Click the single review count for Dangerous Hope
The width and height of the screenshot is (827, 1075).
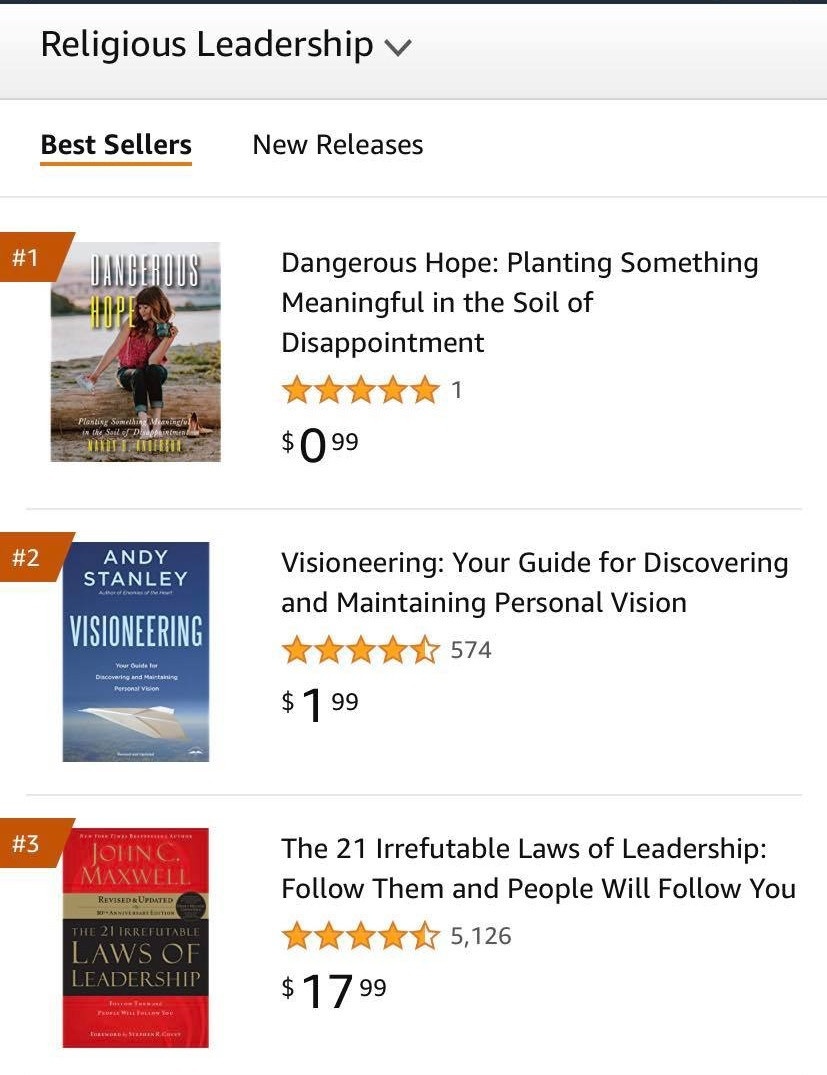(457, 390)
